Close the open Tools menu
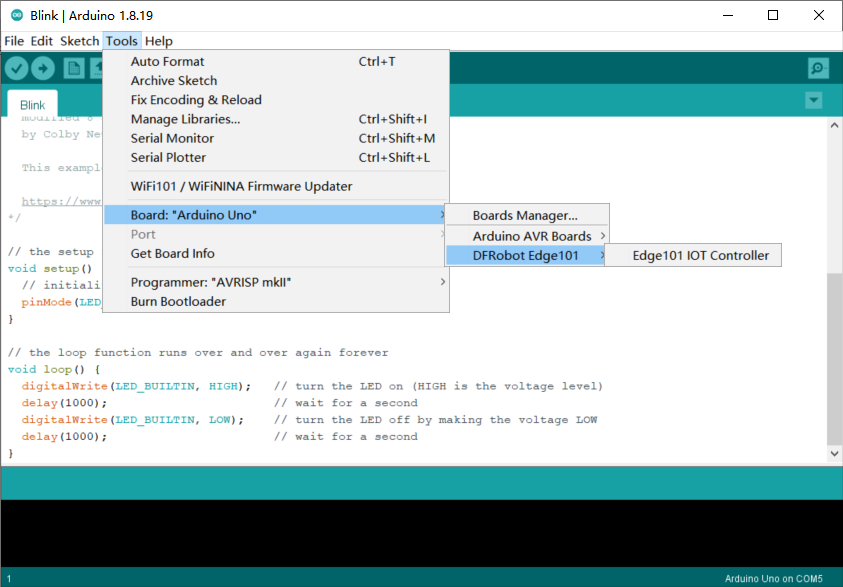This screenshot has height=587, width=843. (122, 41)
